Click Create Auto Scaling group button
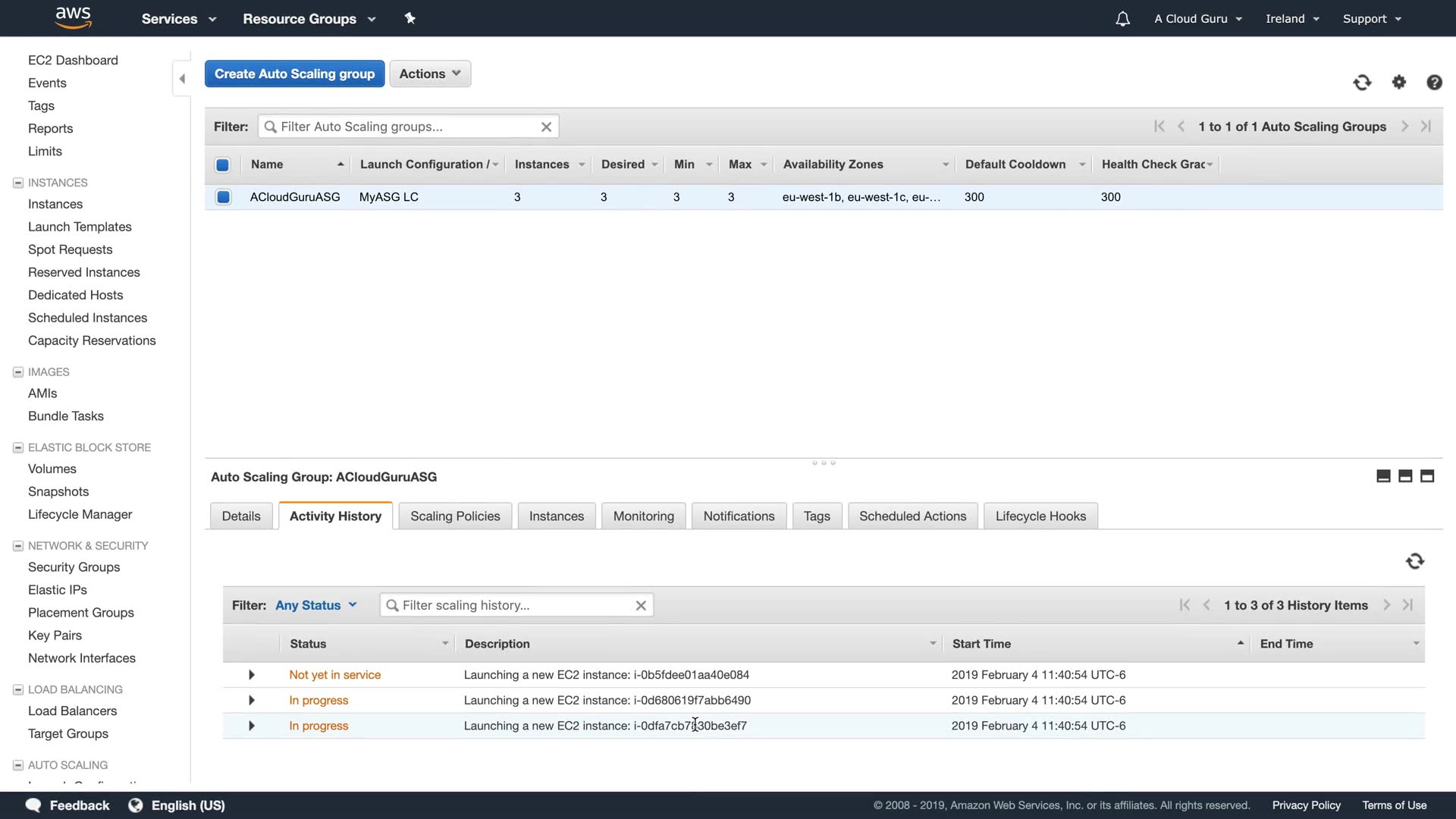Image resolution: width=1456 pixels, height=819 pixels. 294,74
